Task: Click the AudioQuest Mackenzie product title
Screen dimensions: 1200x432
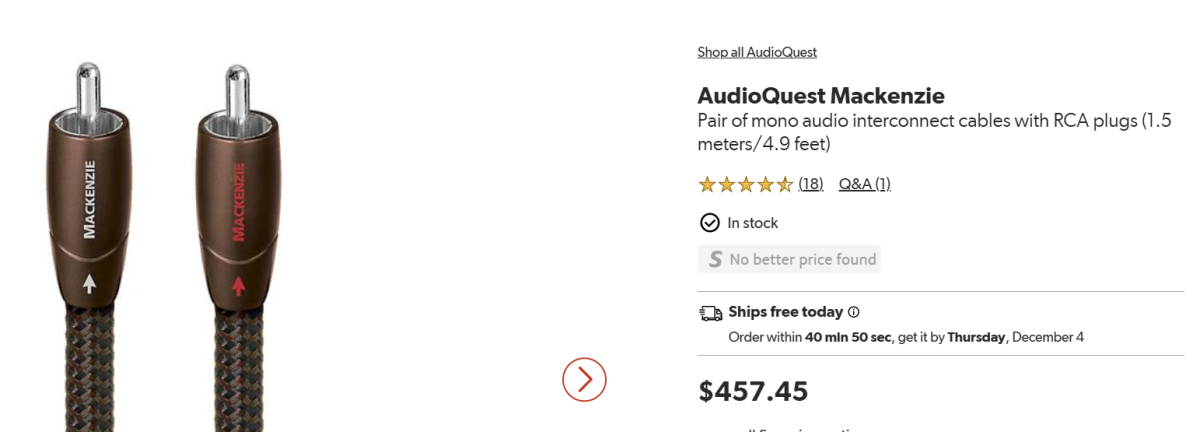Action: pyautogui.click(x=820, y=96)
